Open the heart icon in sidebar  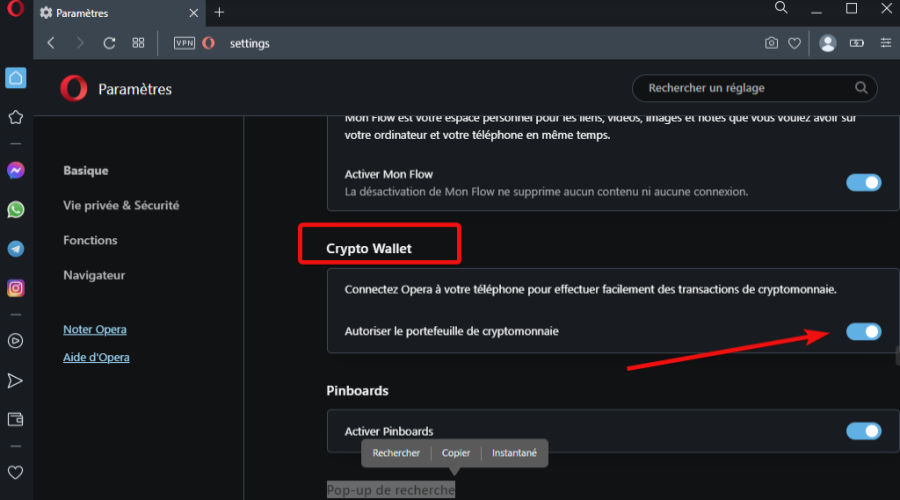point(15,472)
